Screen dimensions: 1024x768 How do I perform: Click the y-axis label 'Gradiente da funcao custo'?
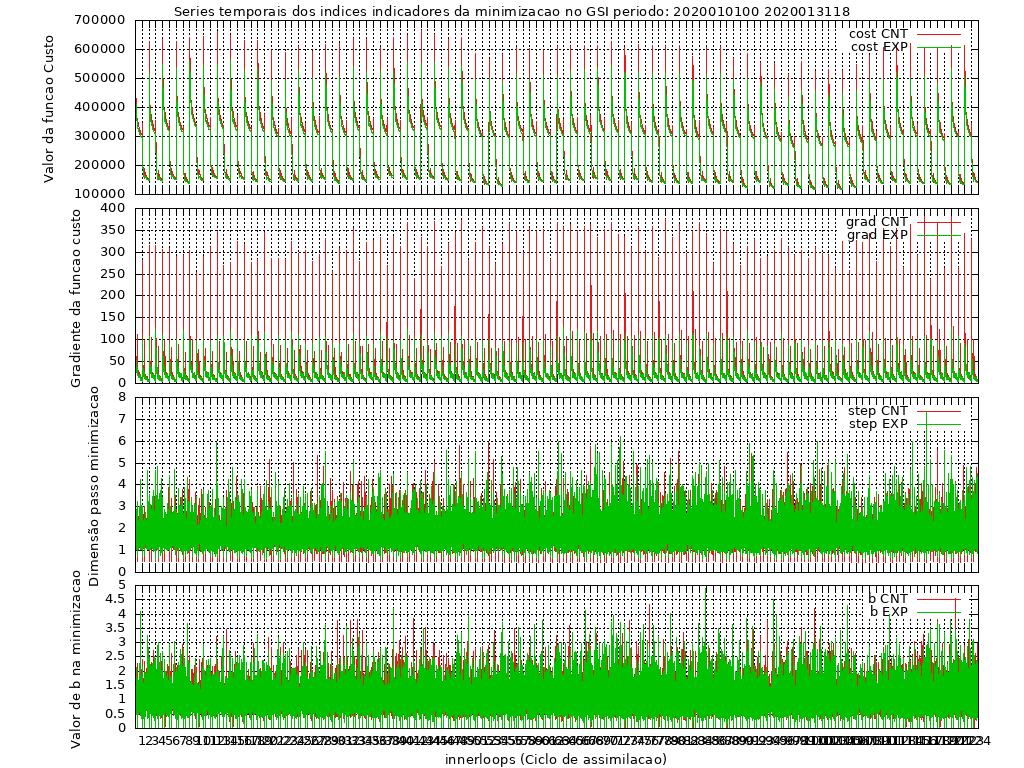click(77, 297)
